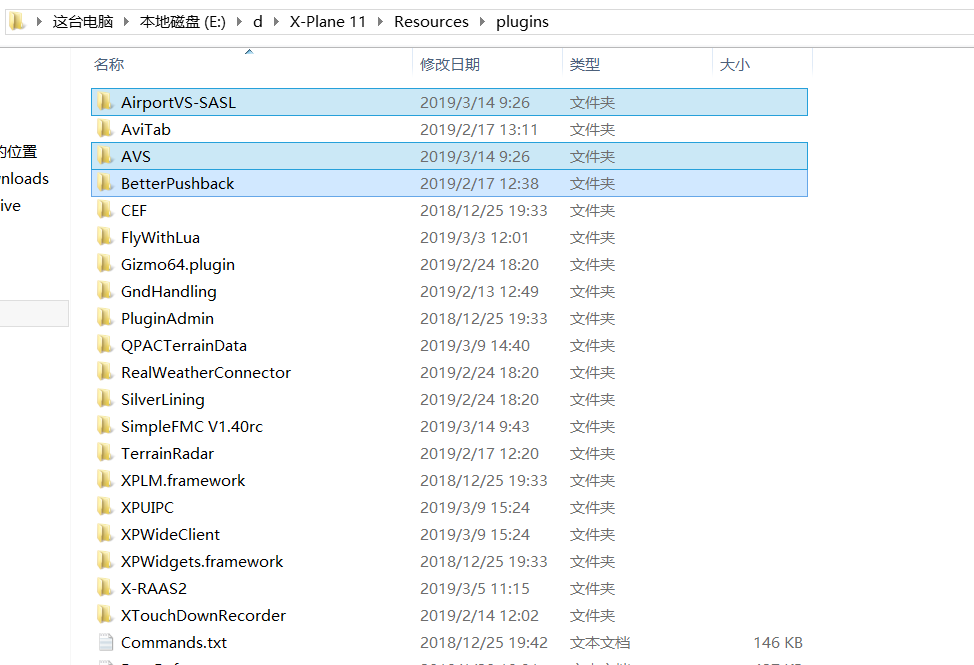The width and height of the screenshot is (974, 665).
Task: Click the SimpleFMC V1.40rc folder icon
Action: [105, 426]
